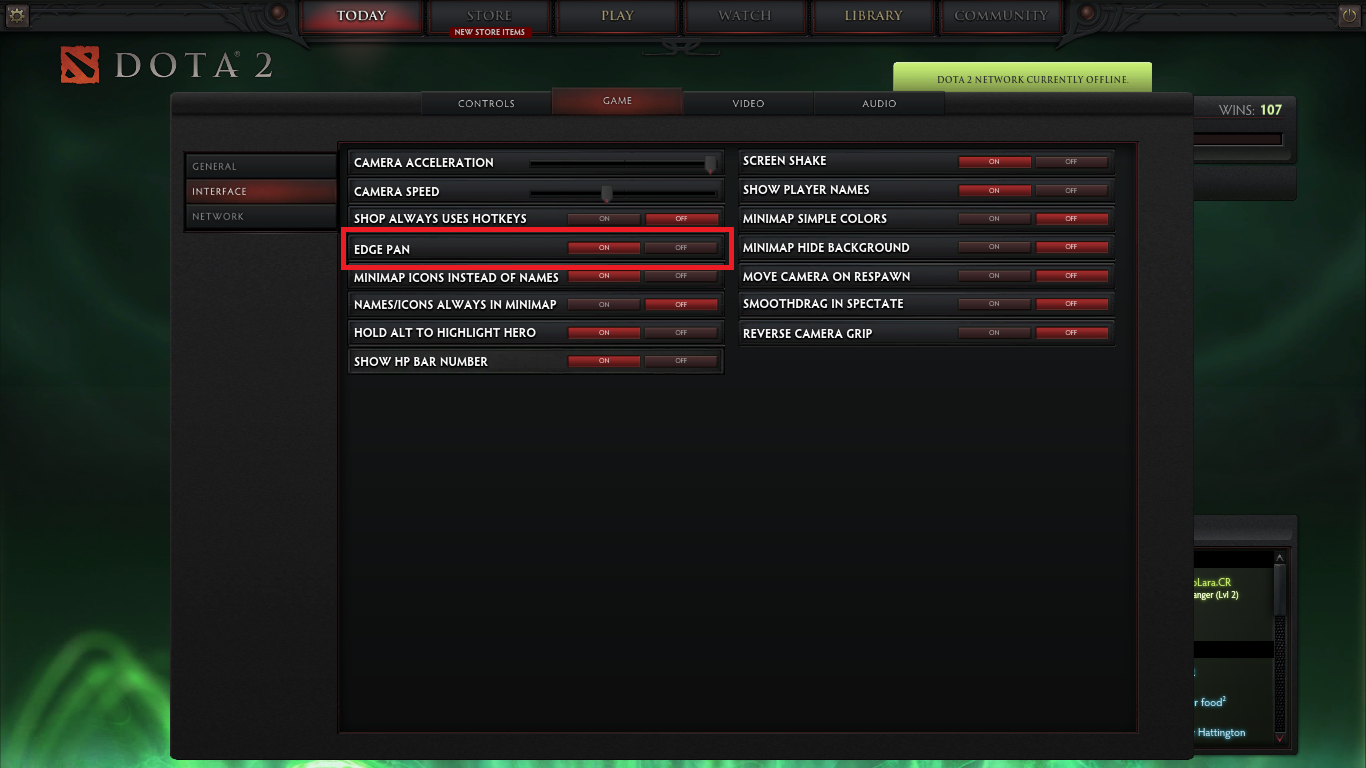
Task: Click the chat scrollbar up arrow
Action: [1280, 558]
